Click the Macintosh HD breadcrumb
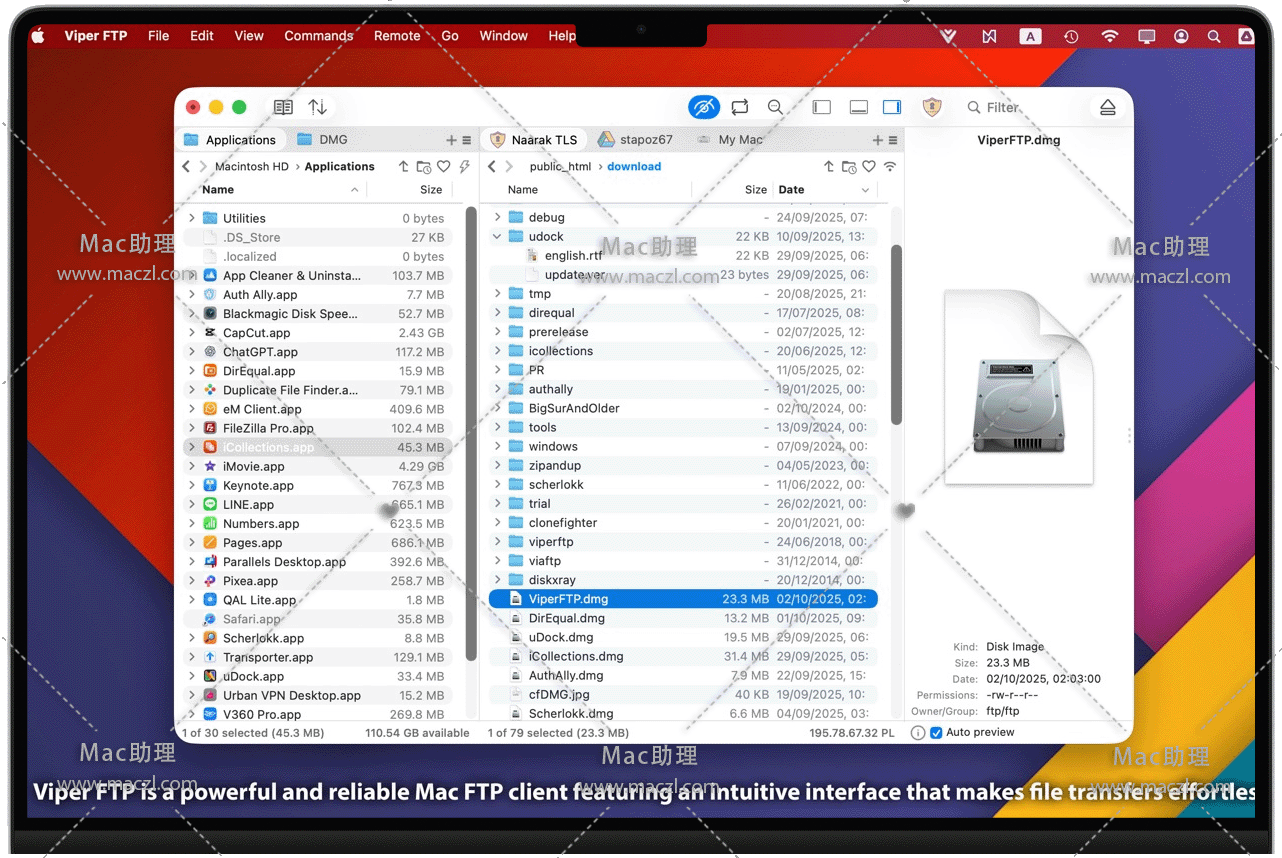The image size is (1282, 858). point(251,167)
